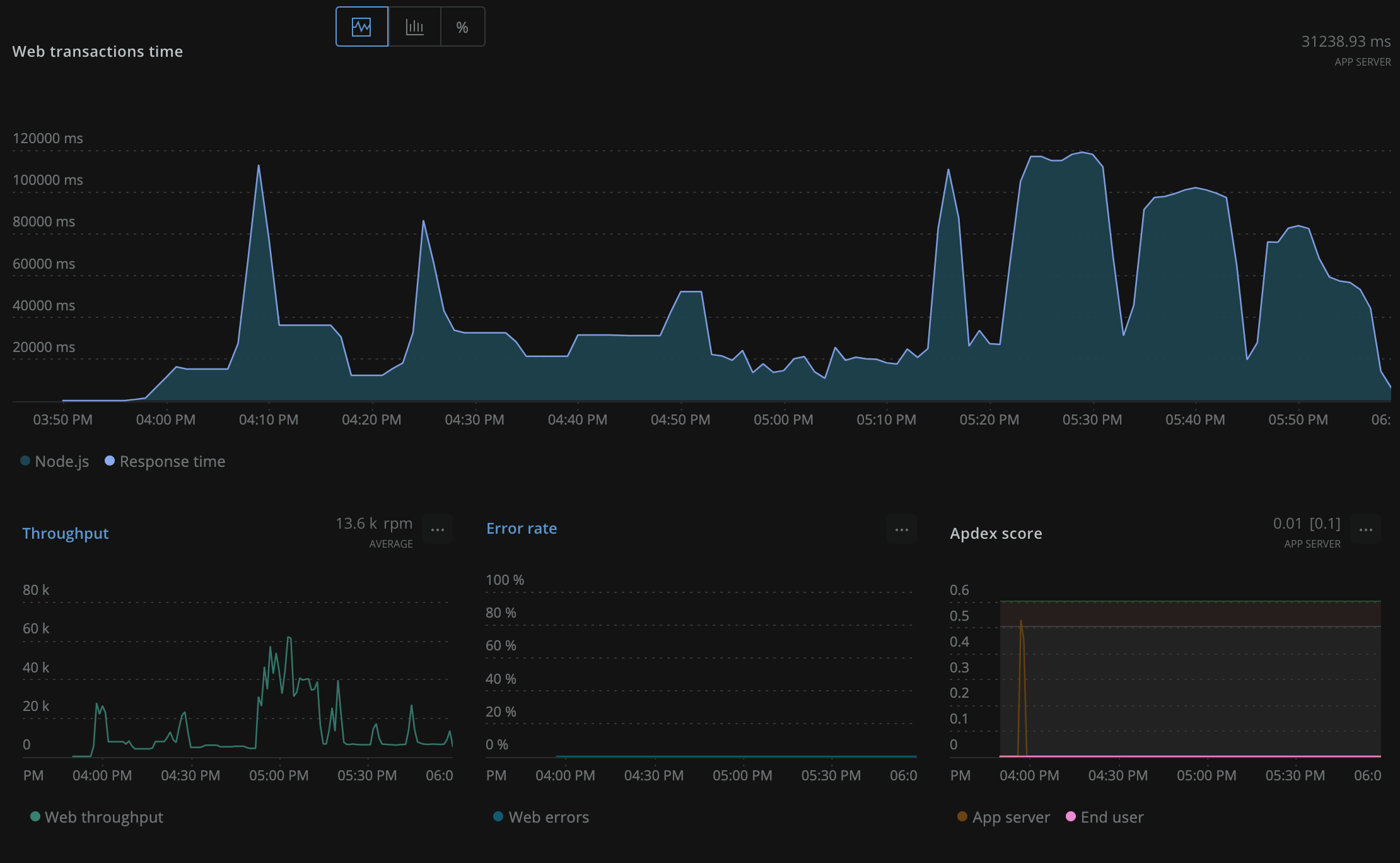Click the 13.6 k rpm average value

coord(374,524)
